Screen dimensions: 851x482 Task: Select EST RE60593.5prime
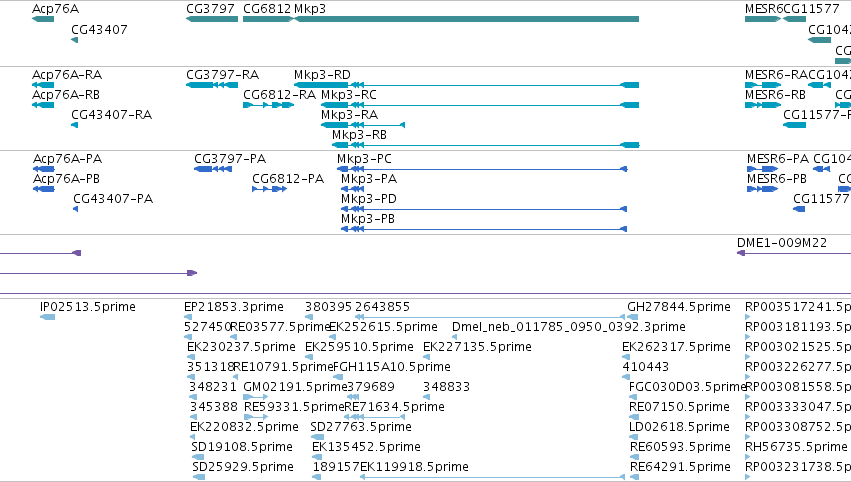634,458
